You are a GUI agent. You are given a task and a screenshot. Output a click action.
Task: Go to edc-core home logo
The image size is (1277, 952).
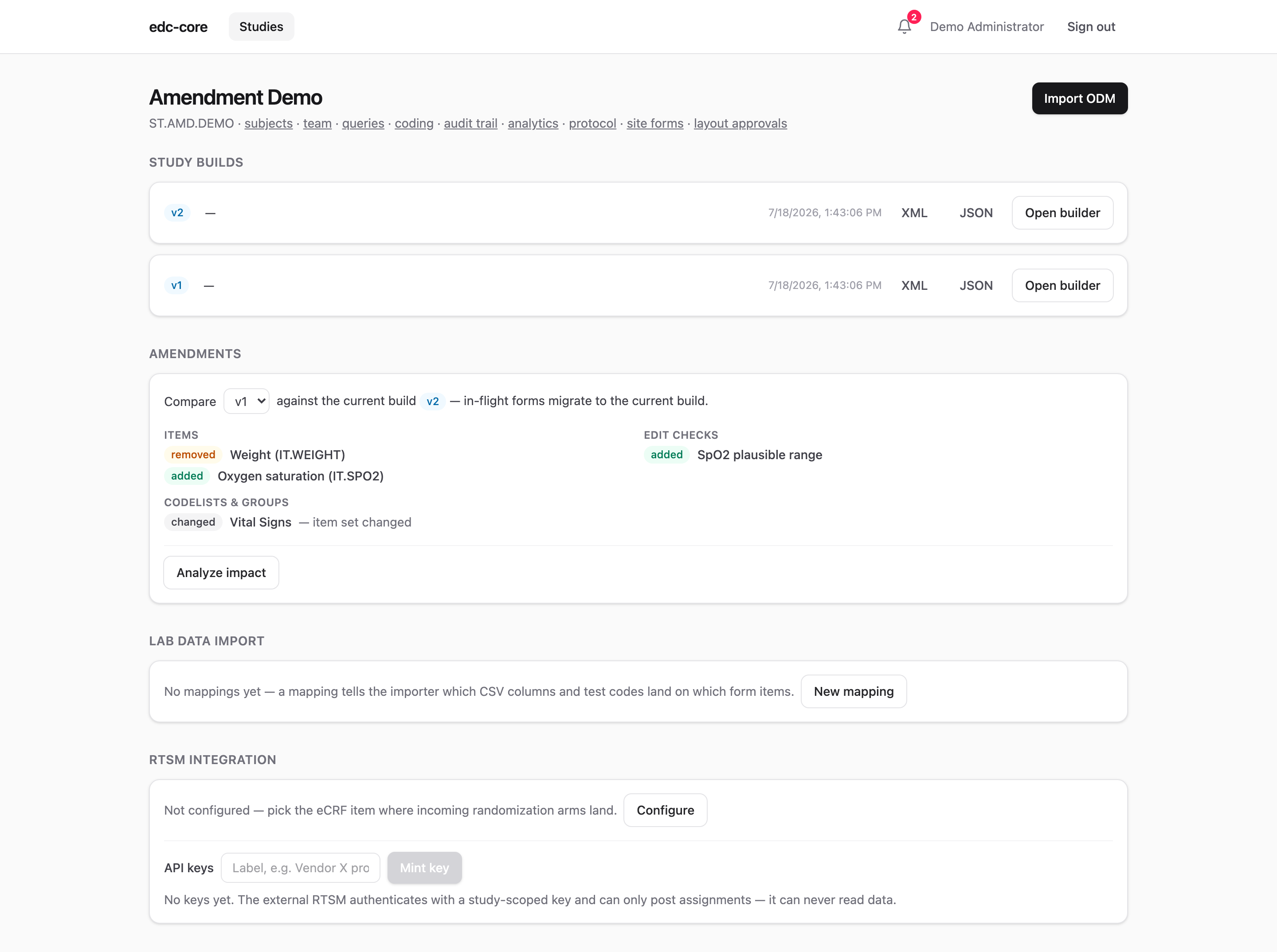[x=178, y=27]
